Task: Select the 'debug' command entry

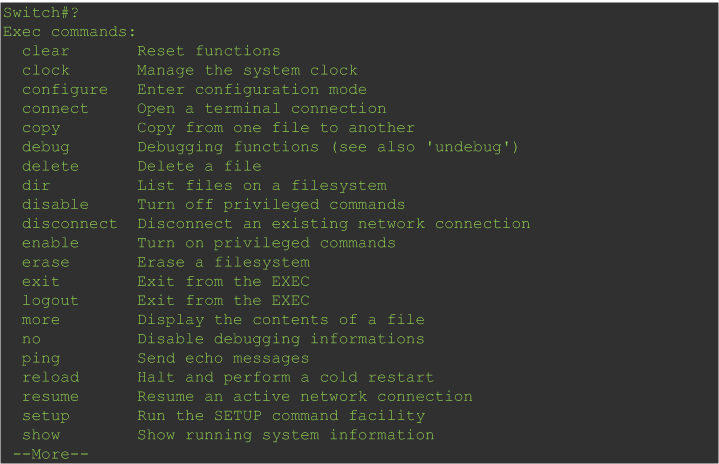Action: click(x=46, y=148)
